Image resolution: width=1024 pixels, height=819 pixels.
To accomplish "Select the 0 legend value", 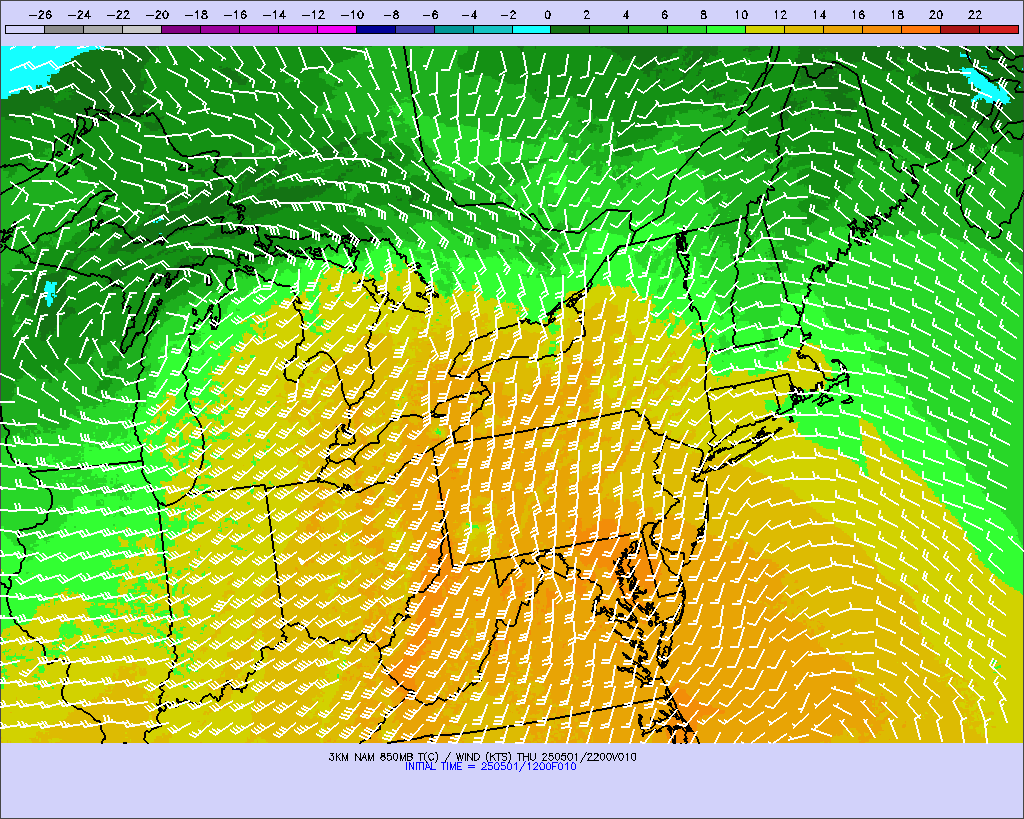I will tap(547, 14).
